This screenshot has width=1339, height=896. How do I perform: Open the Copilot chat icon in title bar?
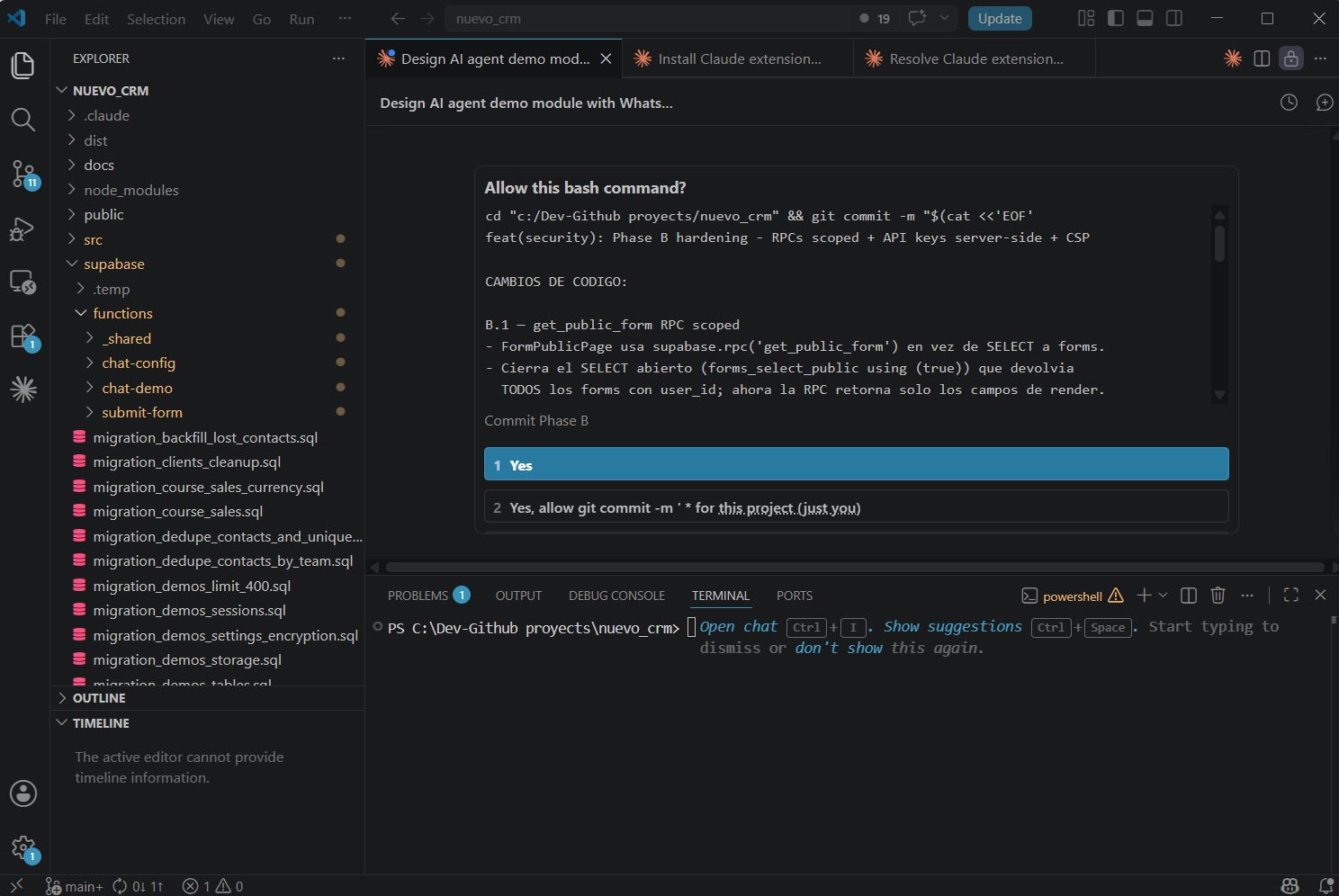(917, 18)
